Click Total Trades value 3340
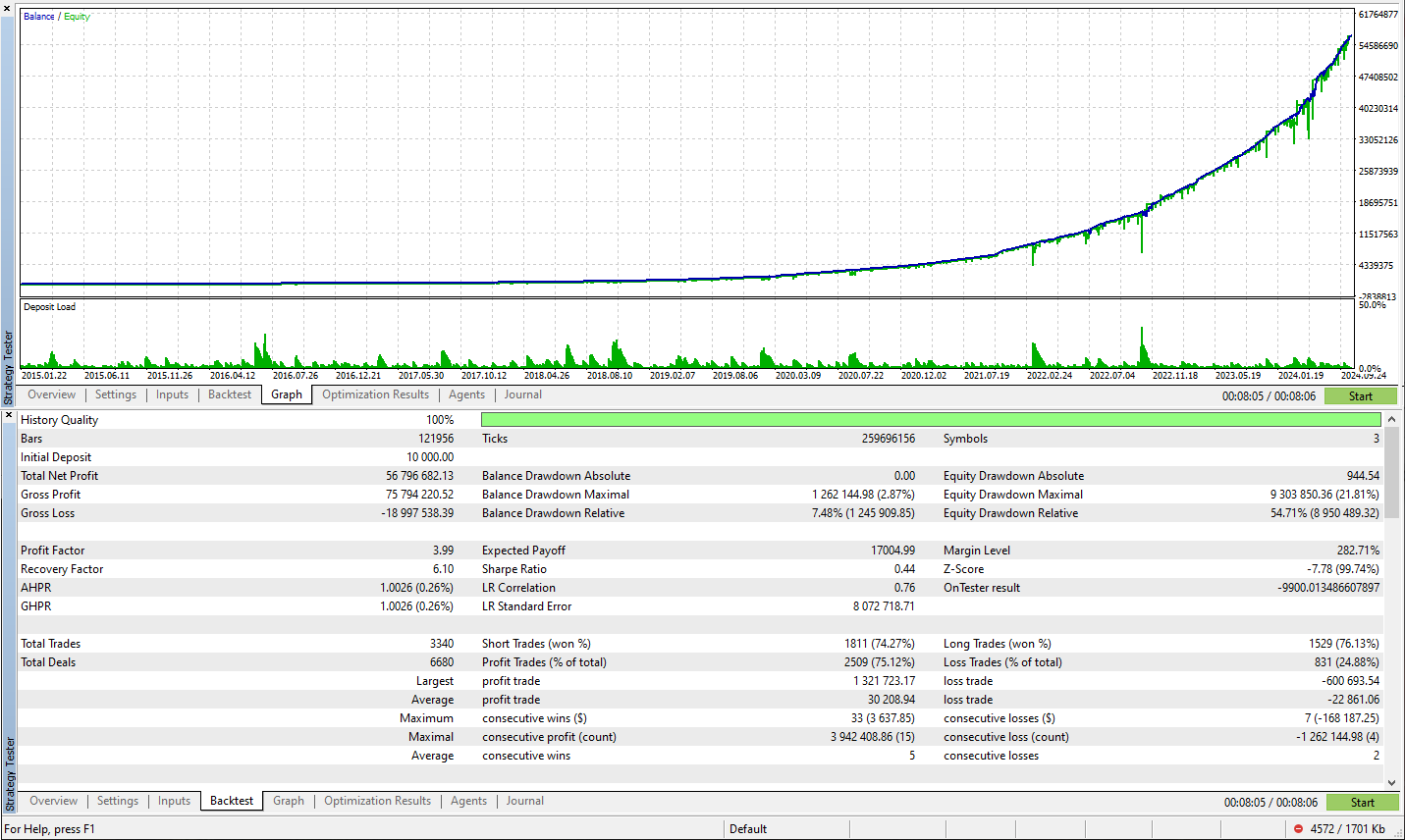This screenshot has width=1405, height=840. coord(442,644)
